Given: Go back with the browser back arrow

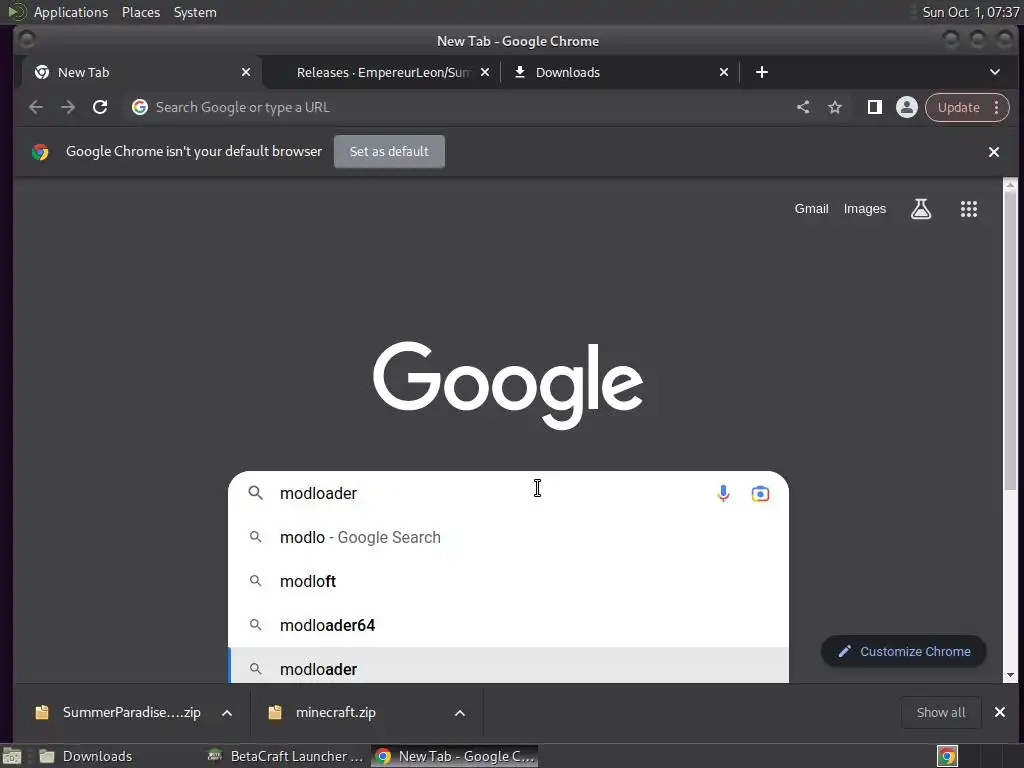Looking at the screenshot, I should (36, 107).
